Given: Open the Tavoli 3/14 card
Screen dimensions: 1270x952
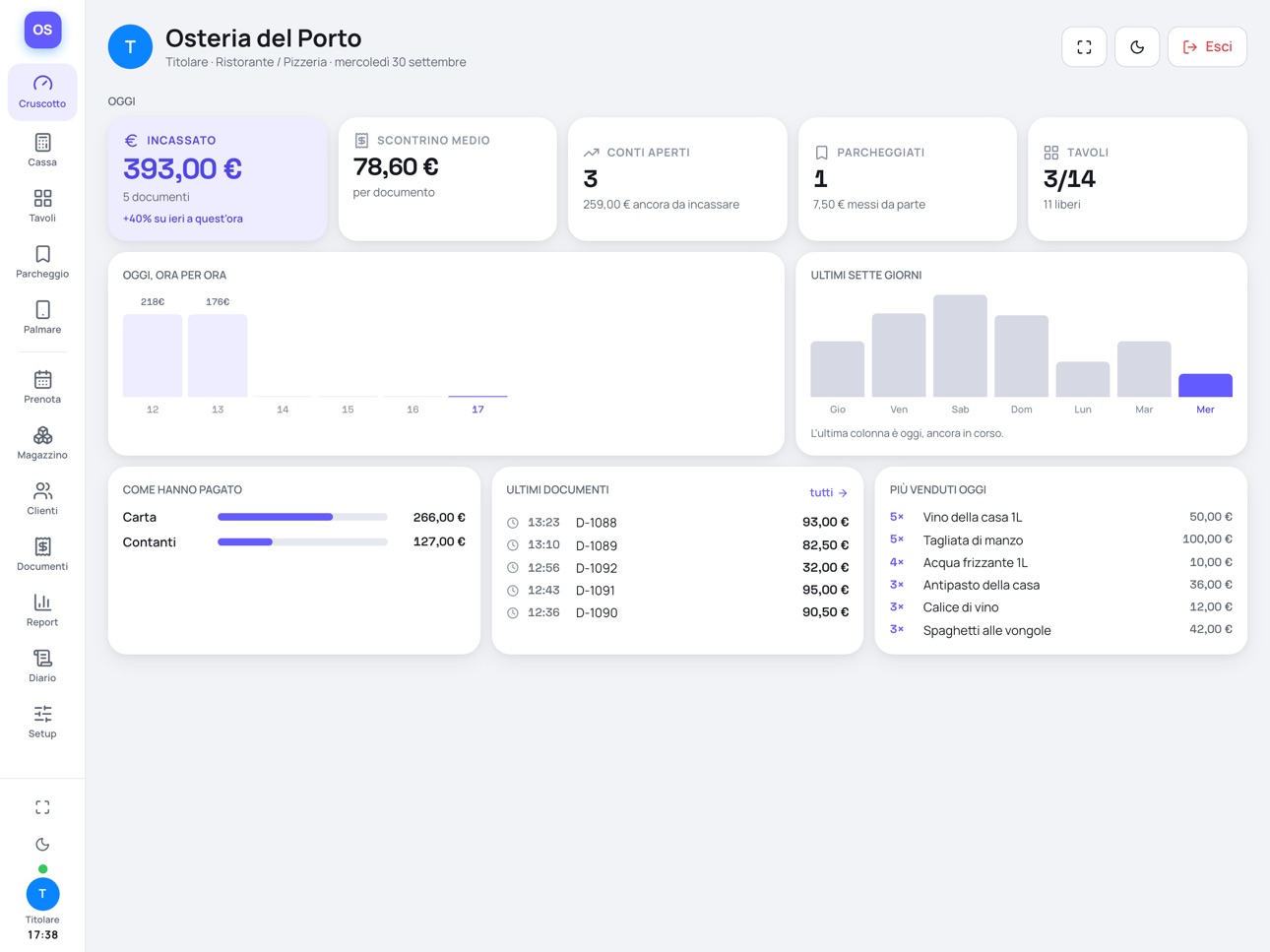Looking at the screenshot, I should (1137, 179).
